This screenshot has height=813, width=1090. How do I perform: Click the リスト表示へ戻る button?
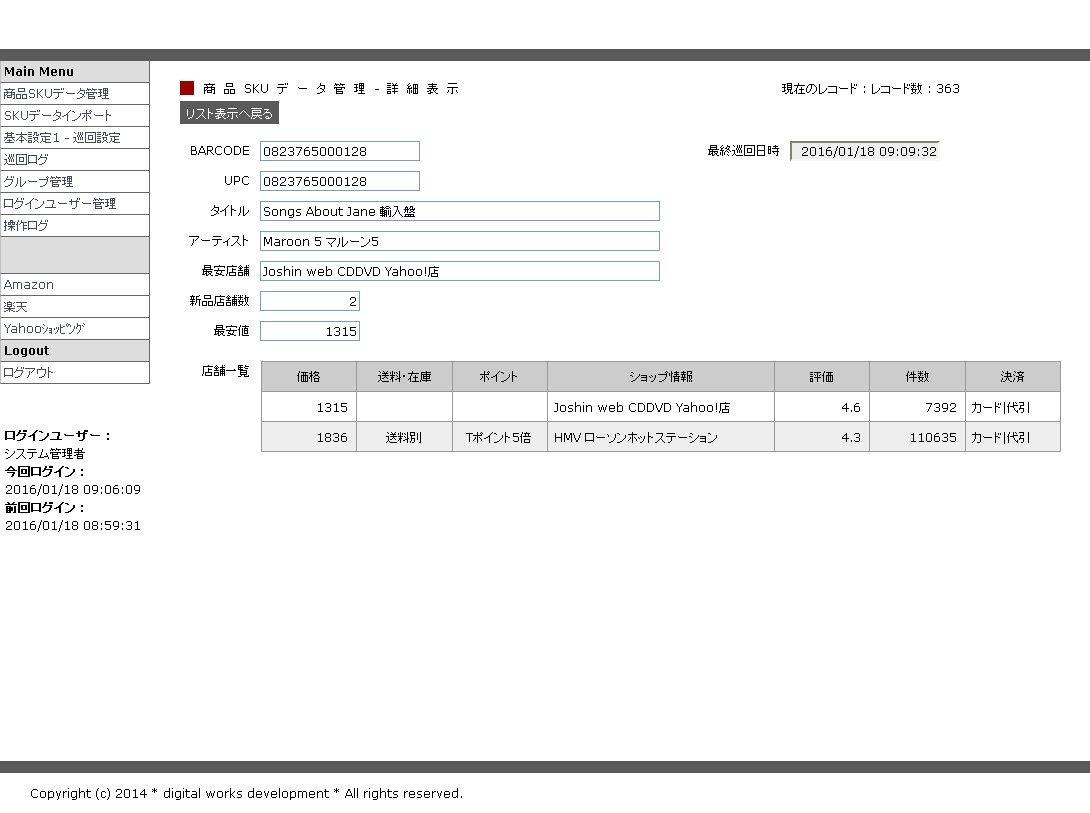click(229, 113)
